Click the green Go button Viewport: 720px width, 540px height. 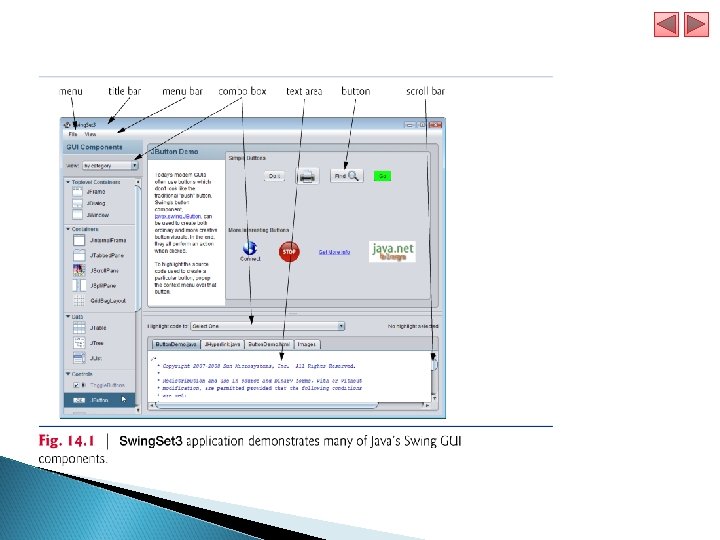click(382, 176)
